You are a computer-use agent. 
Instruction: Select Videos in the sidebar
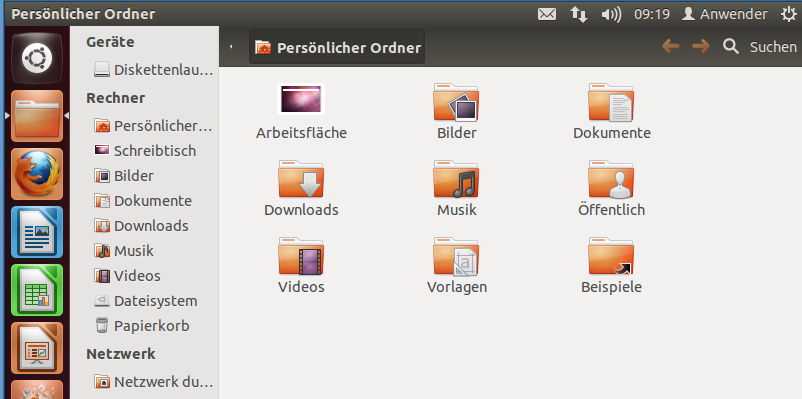tap(127, 276)
